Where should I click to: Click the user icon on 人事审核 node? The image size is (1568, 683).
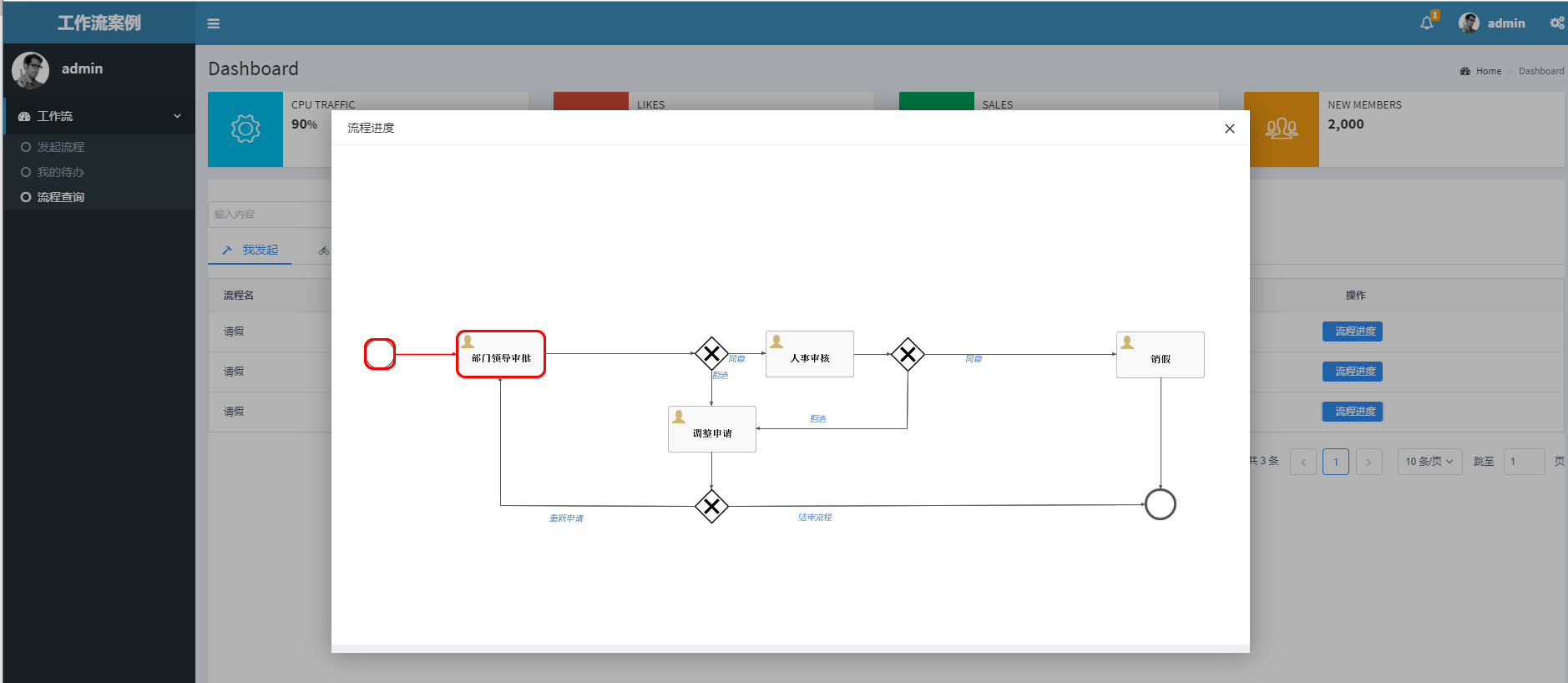pos(776,341)
